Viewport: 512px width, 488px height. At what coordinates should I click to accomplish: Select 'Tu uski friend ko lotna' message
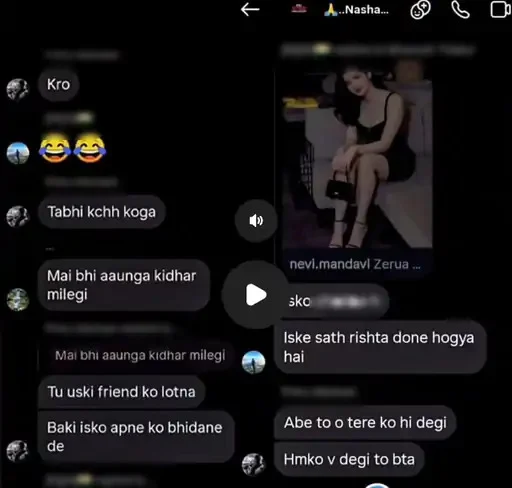click(x=121, y=392)
